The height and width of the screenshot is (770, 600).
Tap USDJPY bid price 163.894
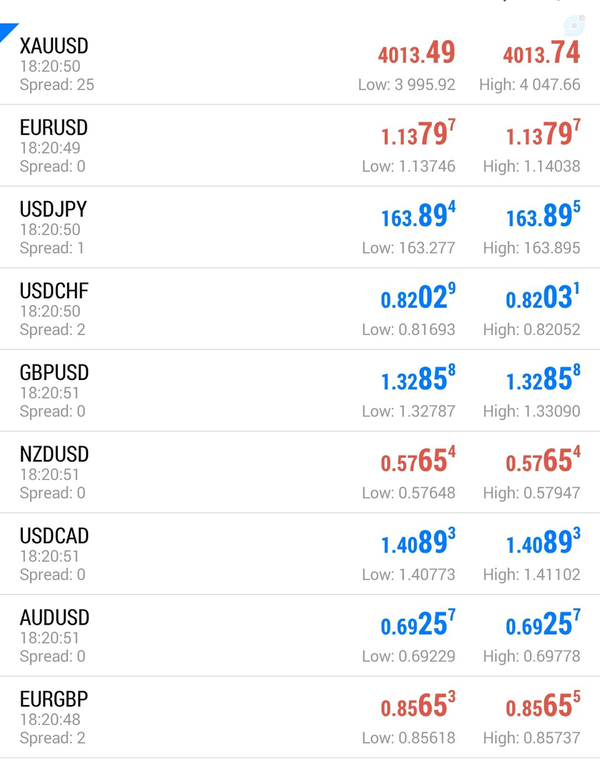pyautogui.click(x=418, y=215)
